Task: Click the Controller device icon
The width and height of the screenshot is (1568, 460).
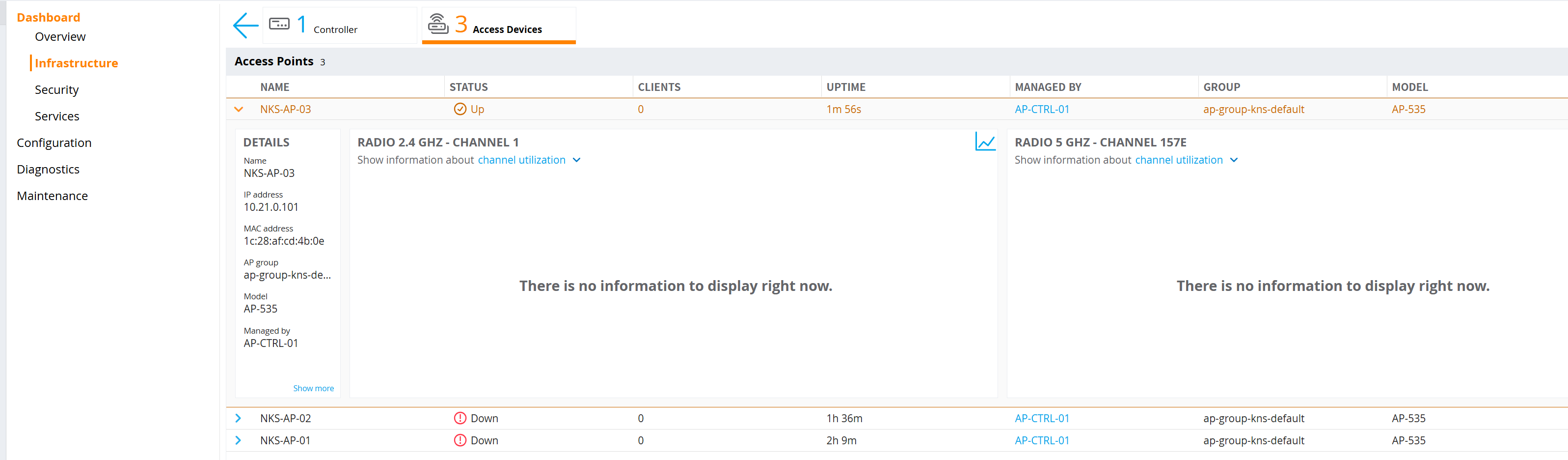Action: pyautogui.click(x=279, y=25)
